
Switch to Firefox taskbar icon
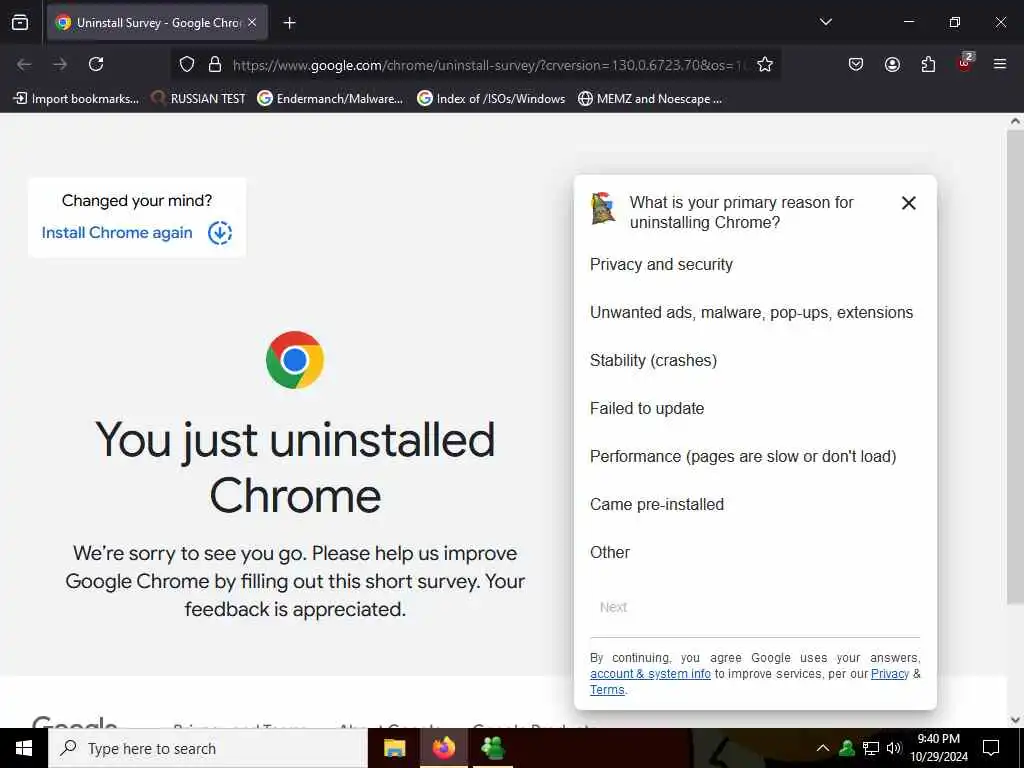[x=443, y=748]
